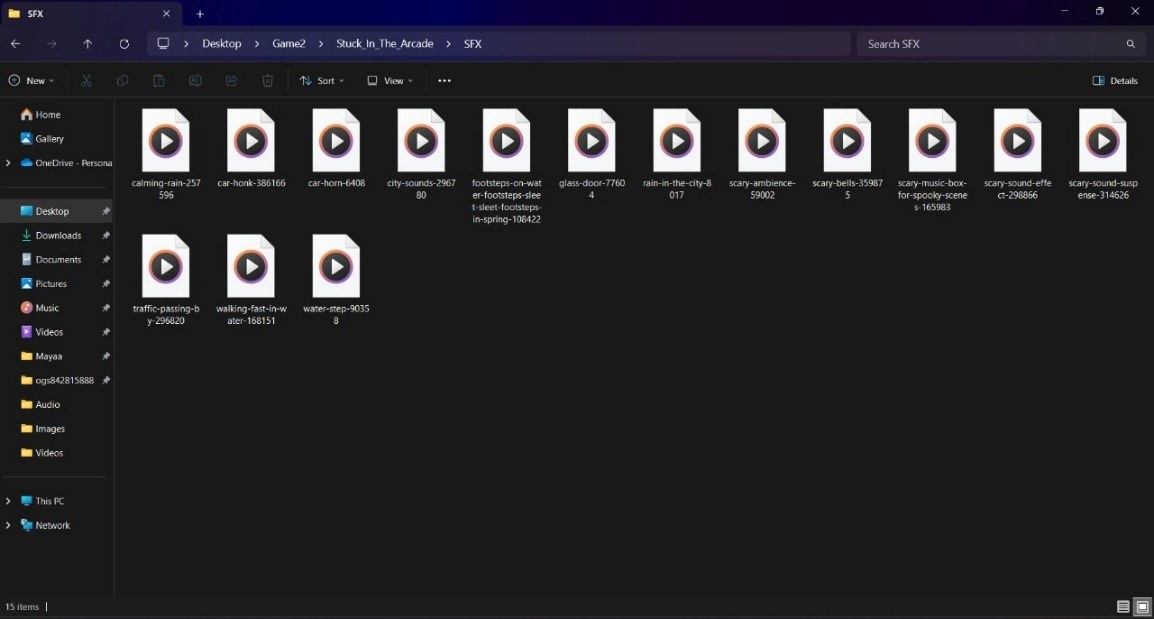The width and height of the screenshot is (1154, 619).
Task: Click the Delete trash icon in toolbar
Action: click(x=268, y=81)
